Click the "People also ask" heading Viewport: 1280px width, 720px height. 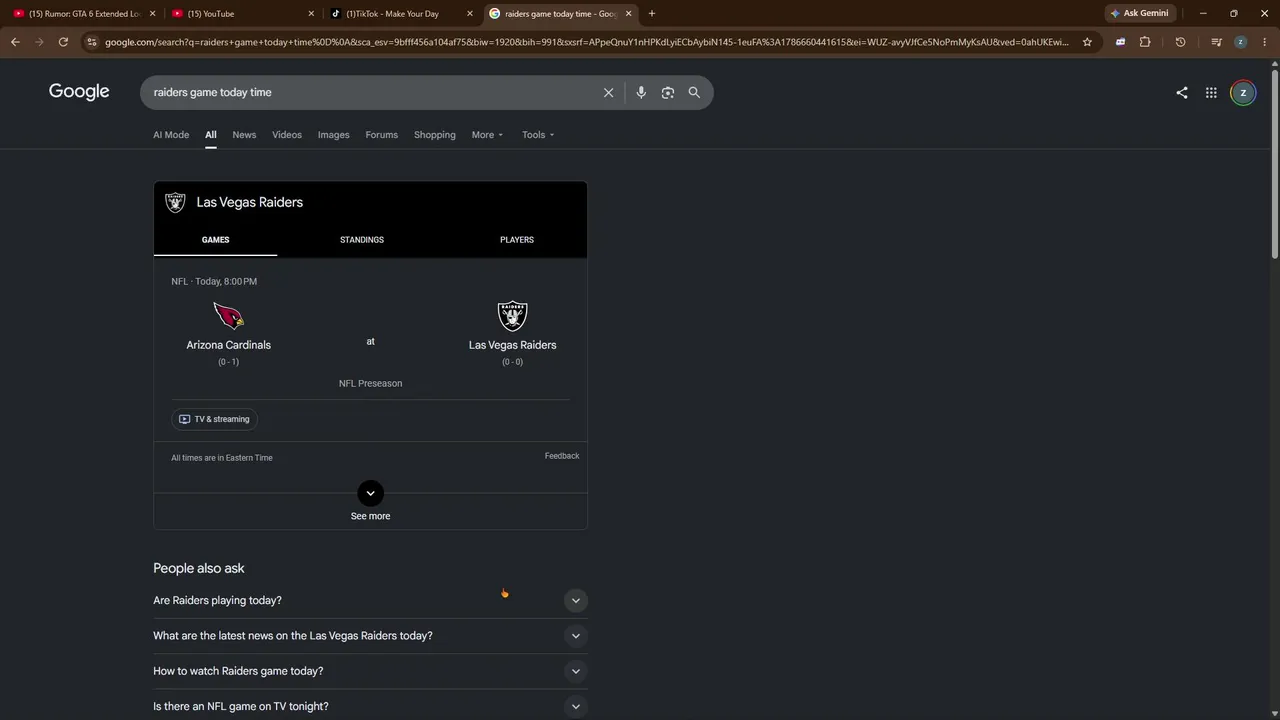click(x=199, y=568)
